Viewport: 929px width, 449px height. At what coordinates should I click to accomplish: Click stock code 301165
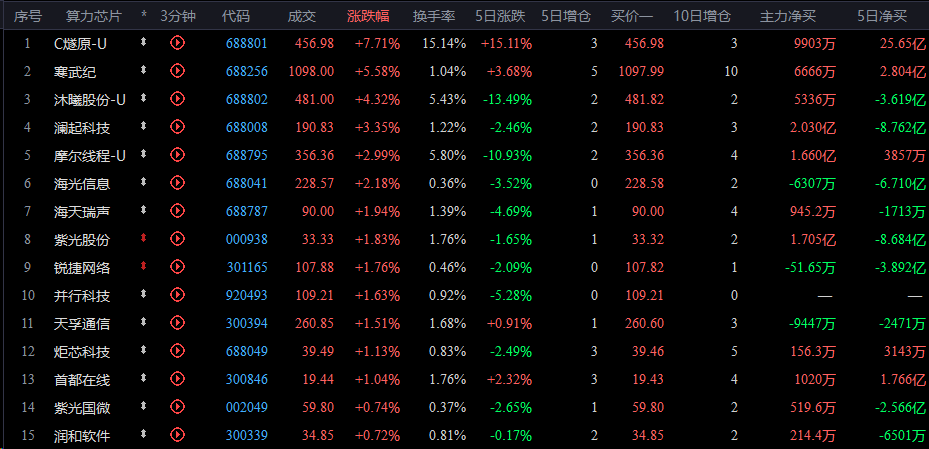[247, 268]
